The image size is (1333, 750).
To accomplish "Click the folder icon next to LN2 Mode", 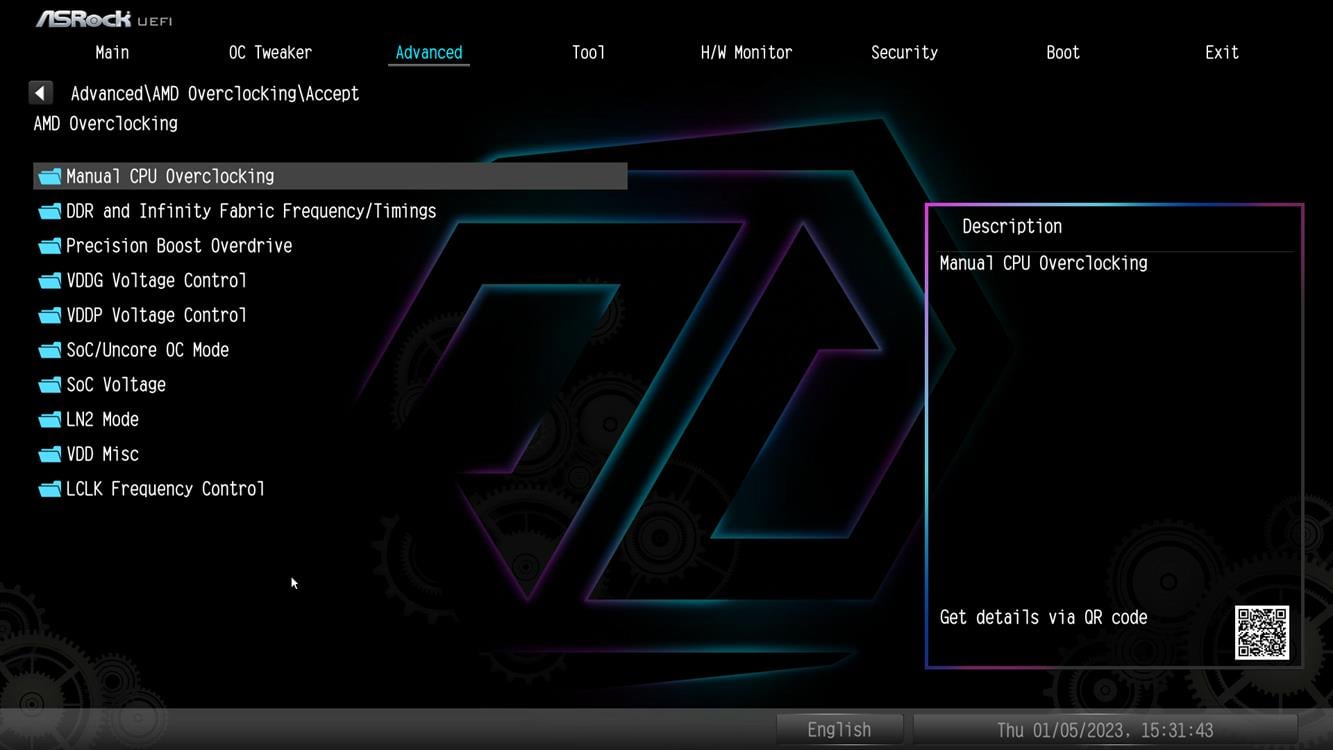I will 50,420.
